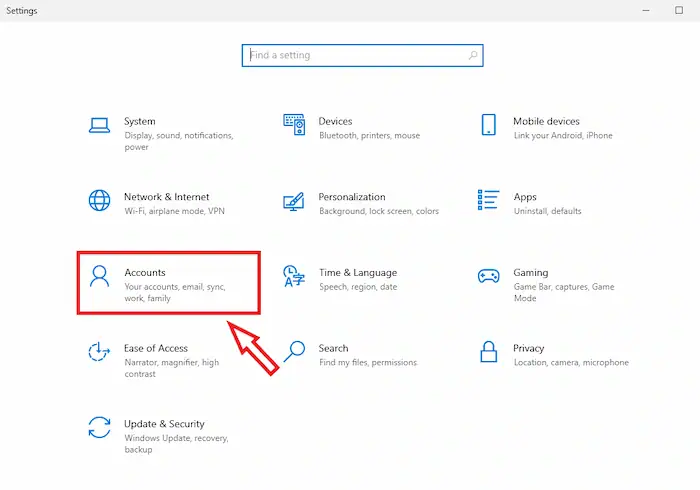Click the Find a setting field

click(362, 55)
